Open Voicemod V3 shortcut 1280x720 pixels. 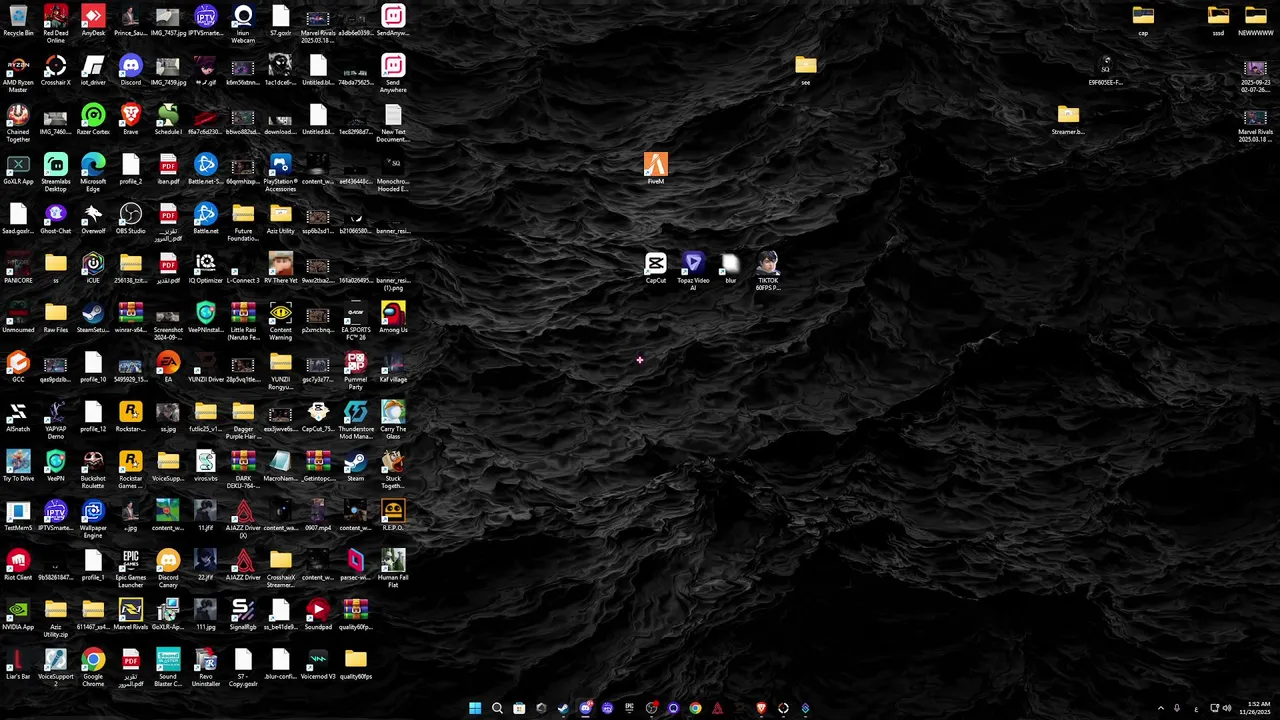point(318,664)
